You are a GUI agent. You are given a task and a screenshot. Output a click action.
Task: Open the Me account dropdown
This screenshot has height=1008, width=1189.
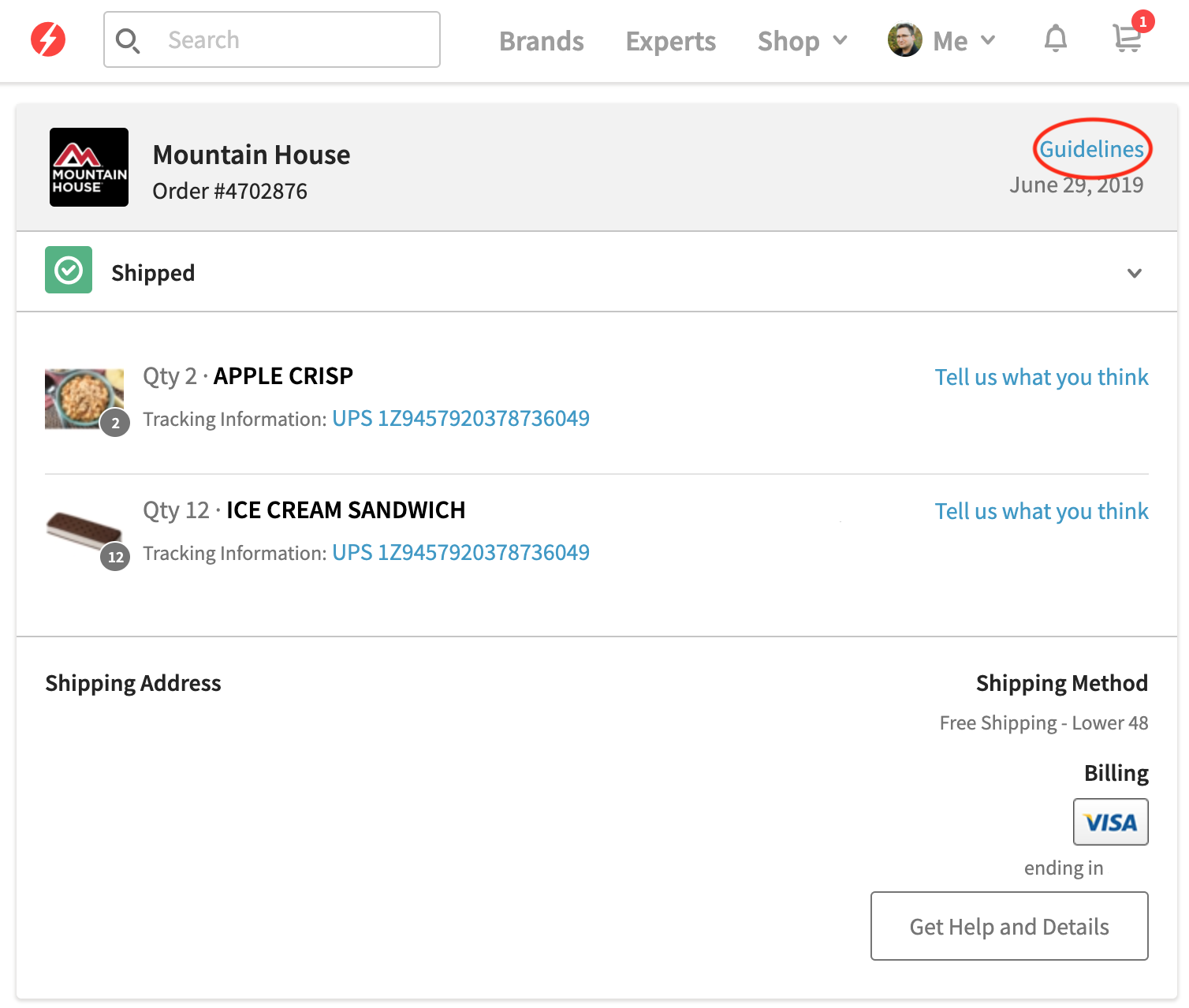pos(963,41)
